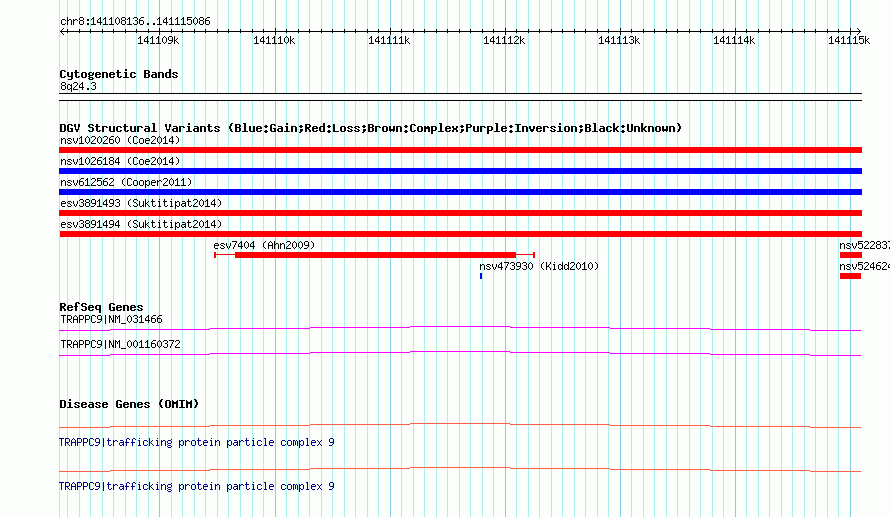This screenshot has height=517, width=890.
Task: Click the 8q24.3 band label
Action: 78,86
